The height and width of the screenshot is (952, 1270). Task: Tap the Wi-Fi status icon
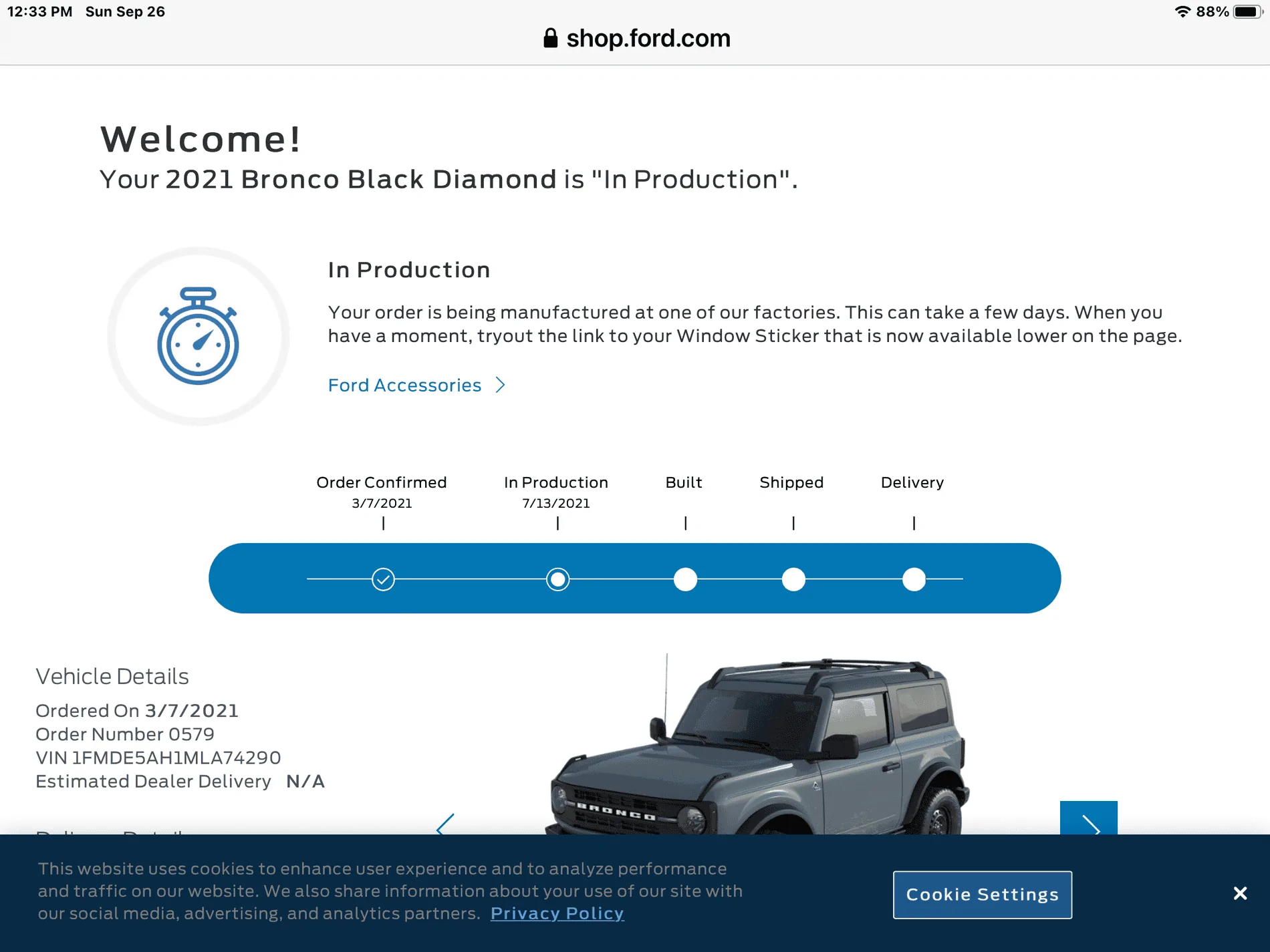point(1182,11)
